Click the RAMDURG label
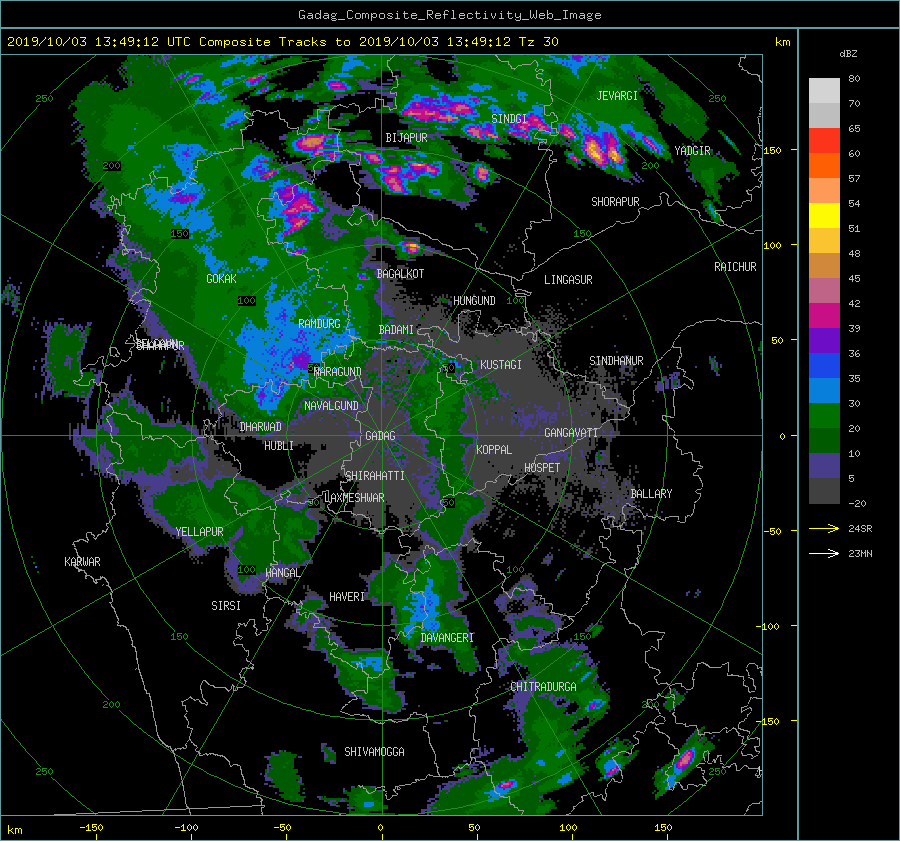900x841 pixels. point(319,324)
